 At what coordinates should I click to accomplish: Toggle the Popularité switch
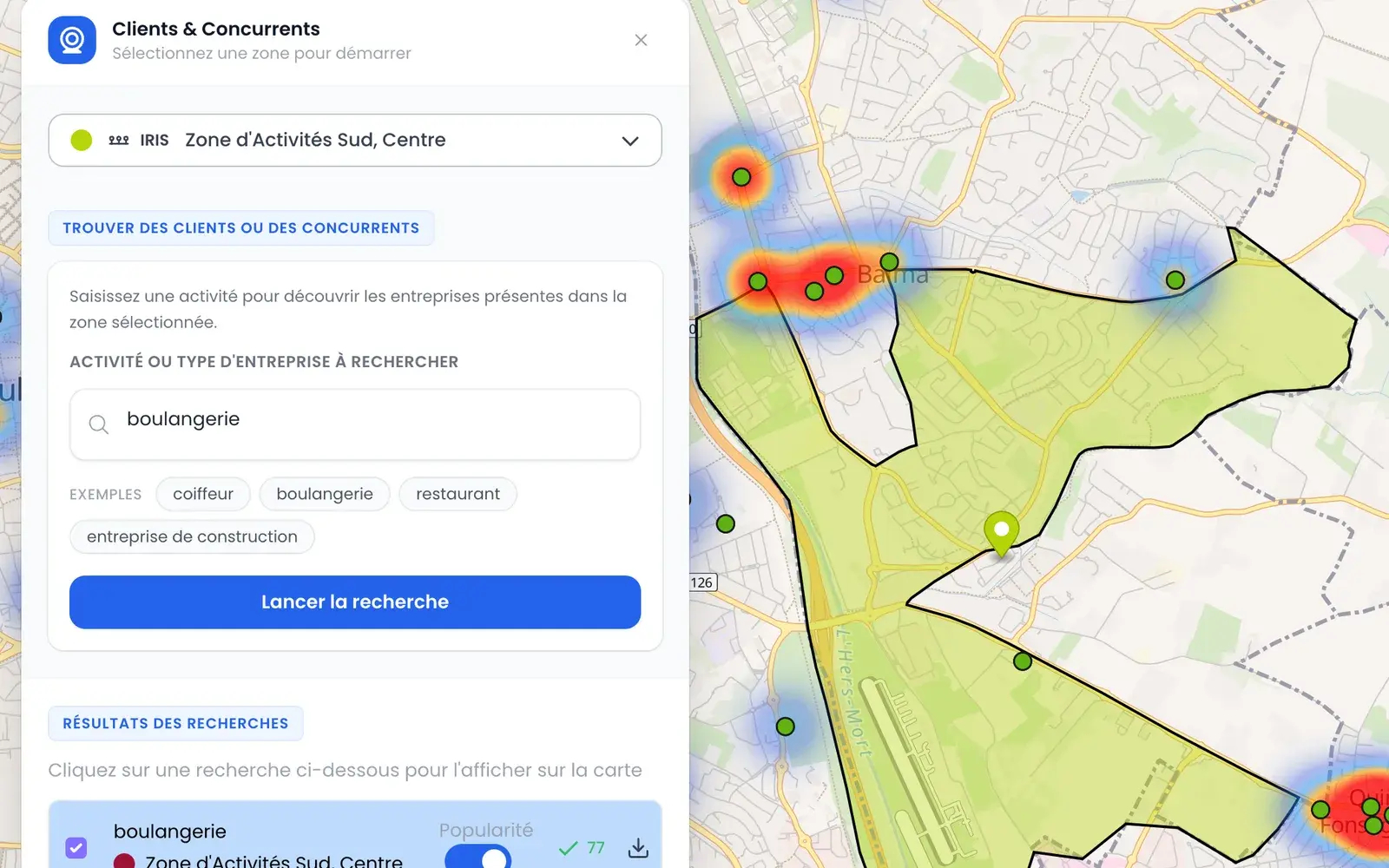coord(477,858)
